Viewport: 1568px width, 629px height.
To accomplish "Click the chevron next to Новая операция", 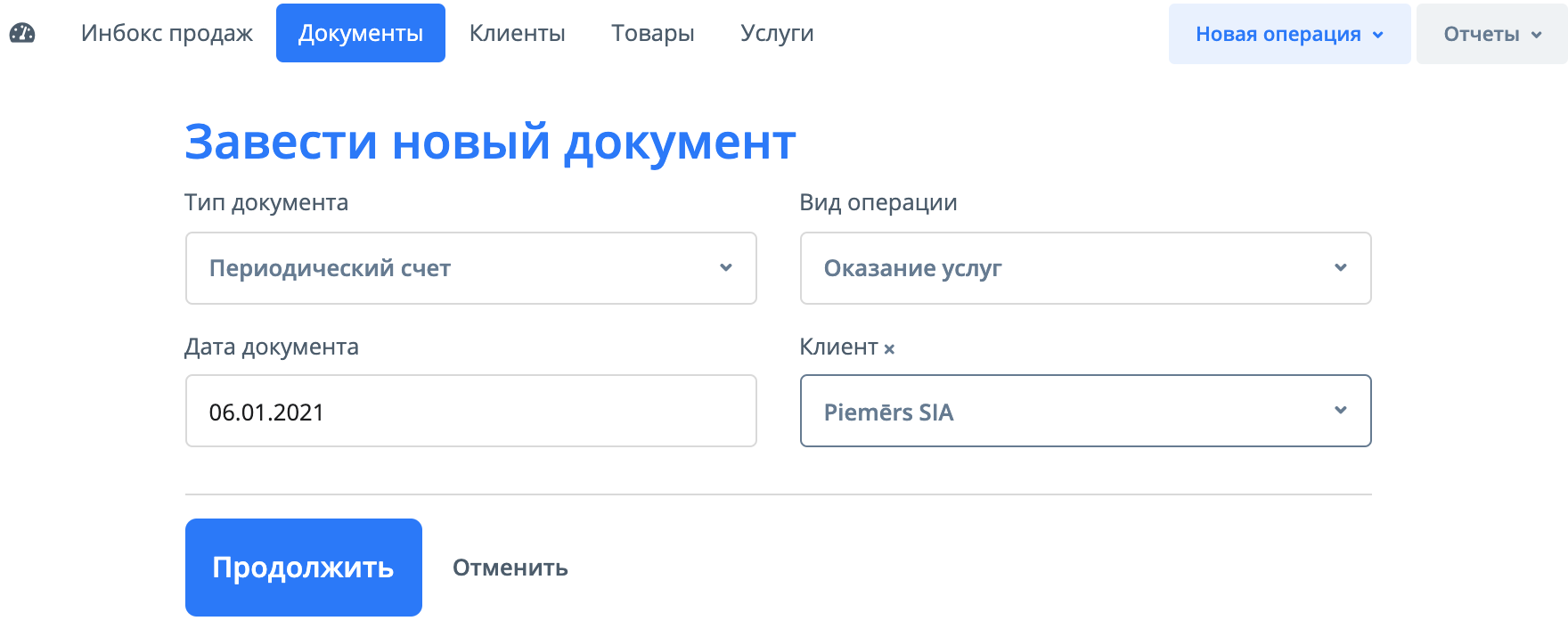I will [x=1377, y=33].
